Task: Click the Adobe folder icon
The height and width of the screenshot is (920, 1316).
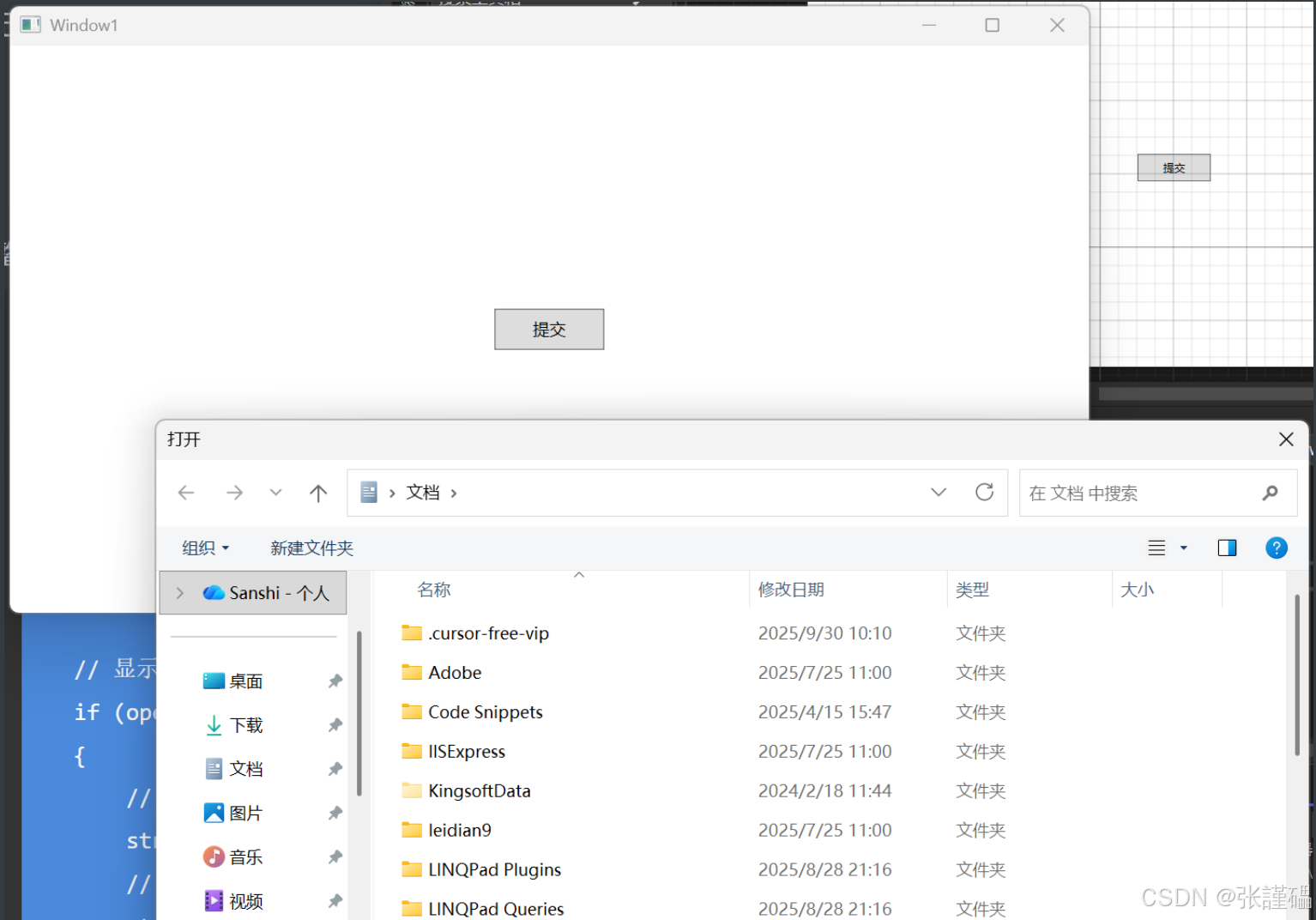Action: [412, 672]
